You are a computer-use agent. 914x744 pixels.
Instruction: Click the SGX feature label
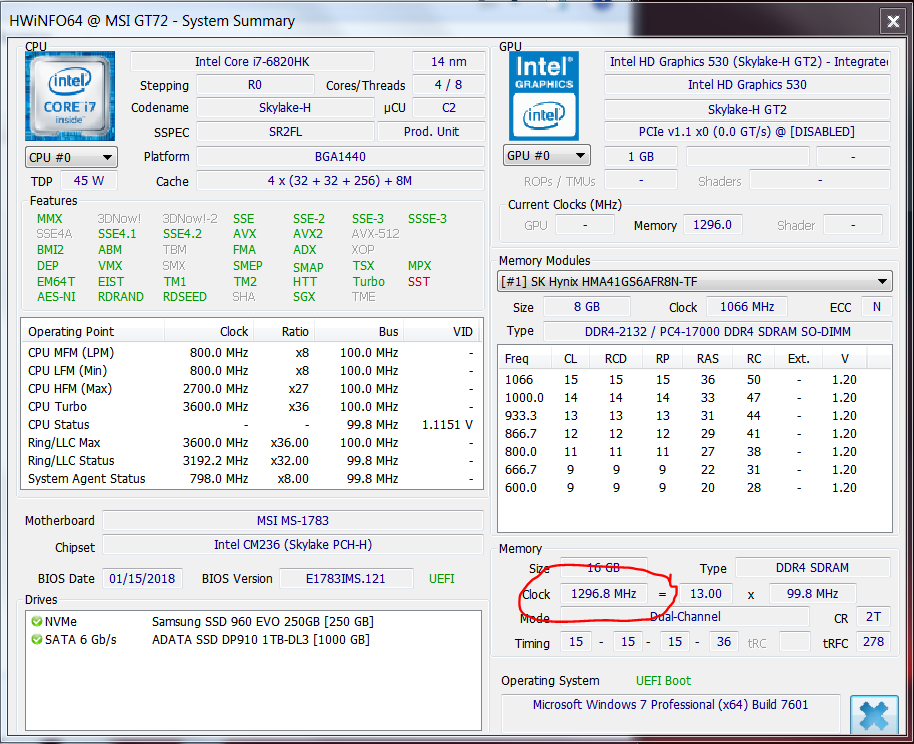(x=304, y=297)
